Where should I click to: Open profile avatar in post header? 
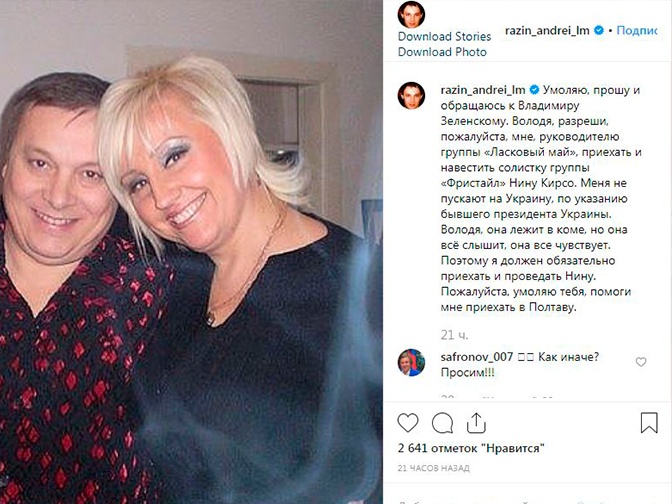[x=411, y=15]
